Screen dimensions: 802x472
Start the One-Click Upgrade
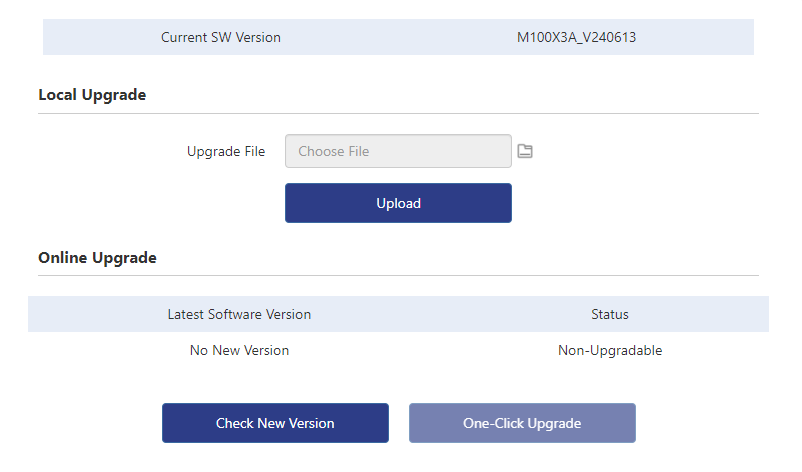(x=522, y=423)
